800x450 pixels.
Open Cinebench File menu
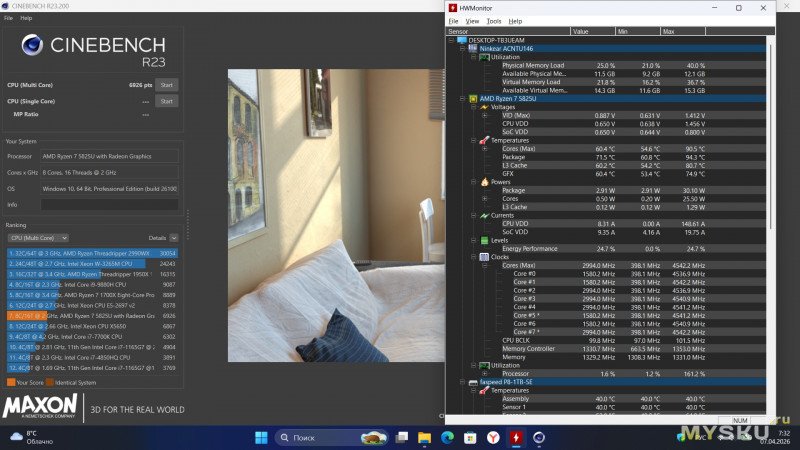coord(8,18)
